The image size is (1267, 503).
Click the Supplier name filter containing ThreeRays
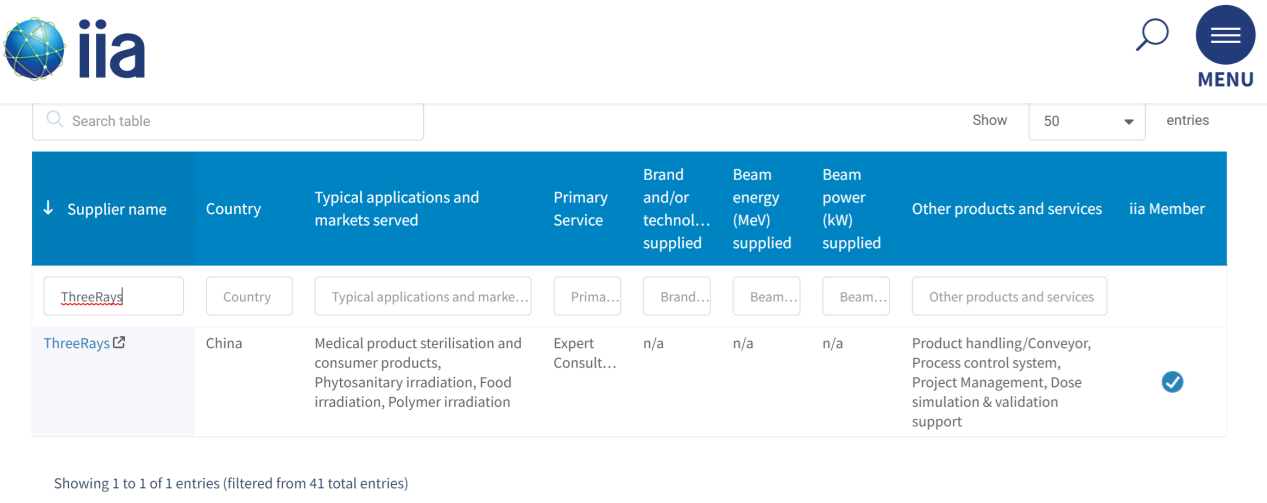(x=114, y=296)
